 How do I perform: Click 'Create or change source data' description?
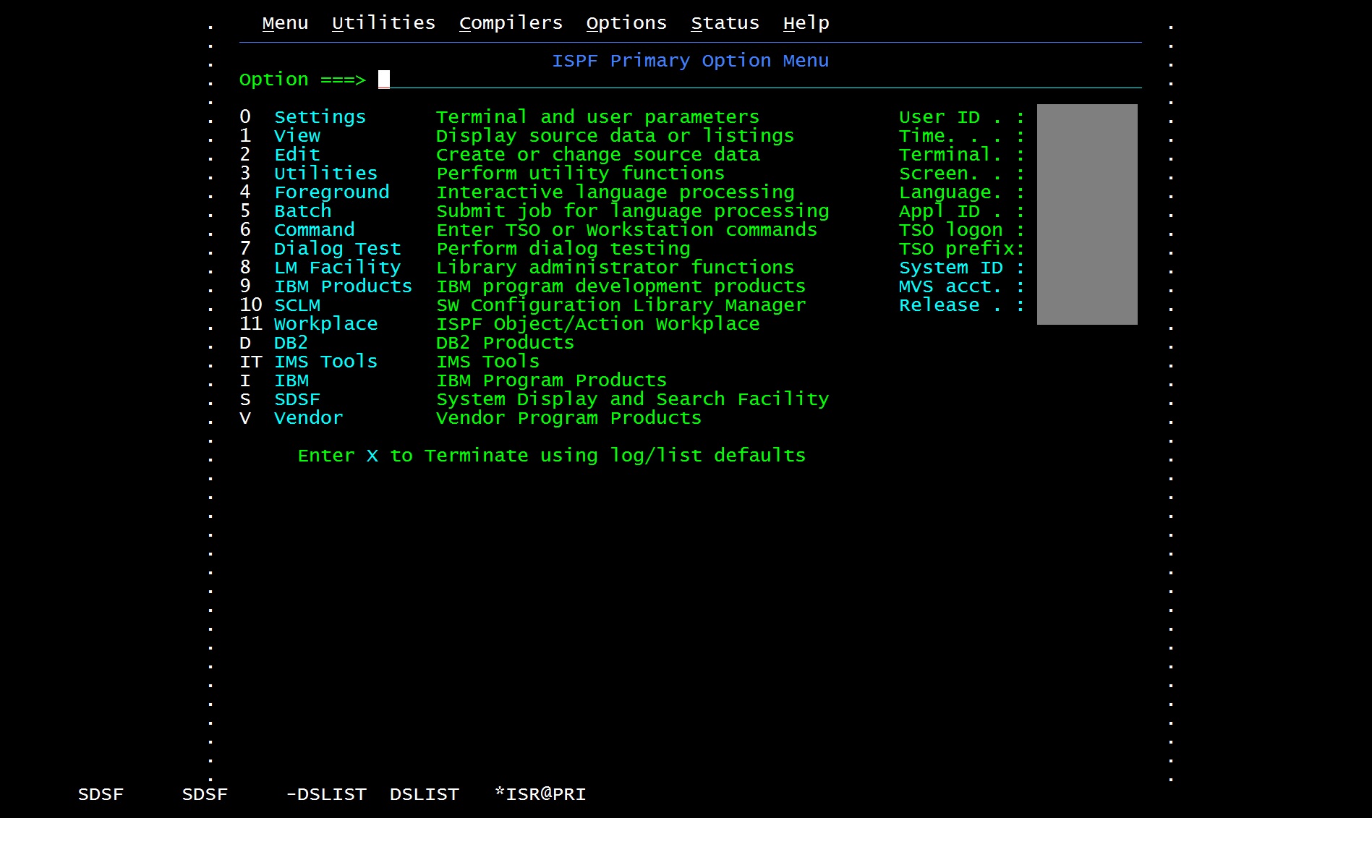tap(597, 155)
